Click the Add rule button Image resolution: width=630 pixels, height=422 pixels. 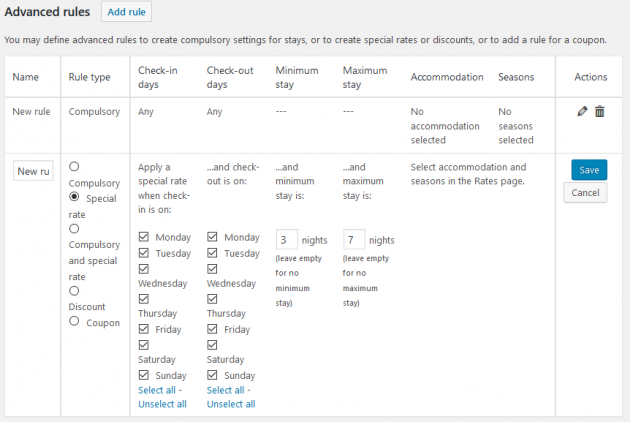click(126, 12)
